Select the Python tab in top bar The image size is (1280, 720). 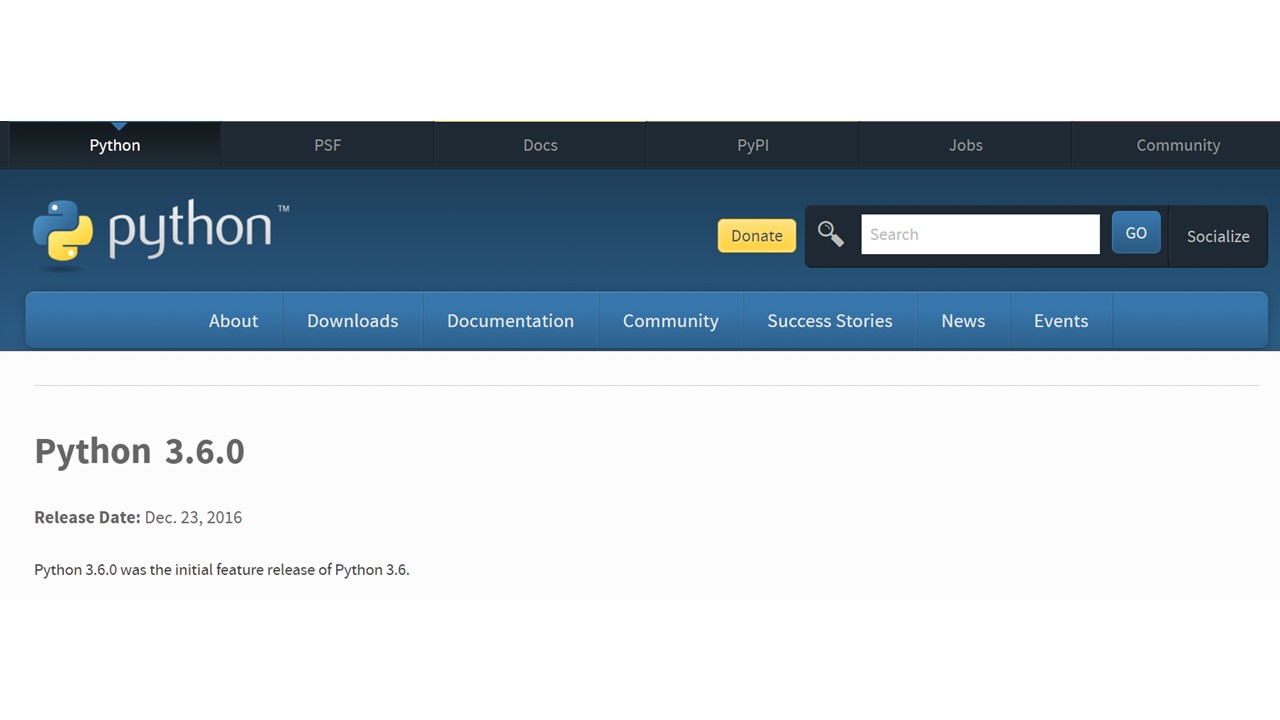coord(115,145)
